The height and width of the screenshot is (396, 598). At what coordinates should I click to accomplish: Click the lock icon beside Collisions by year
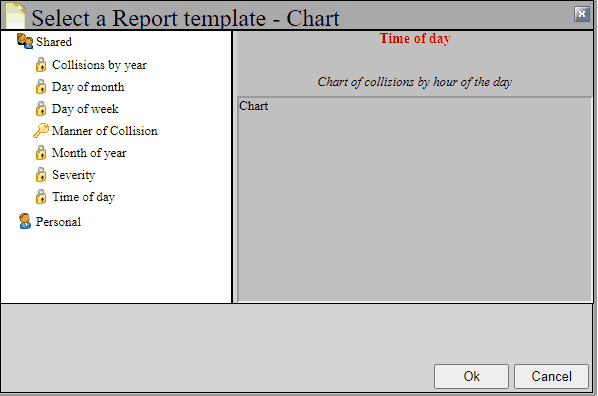(41, 64)
